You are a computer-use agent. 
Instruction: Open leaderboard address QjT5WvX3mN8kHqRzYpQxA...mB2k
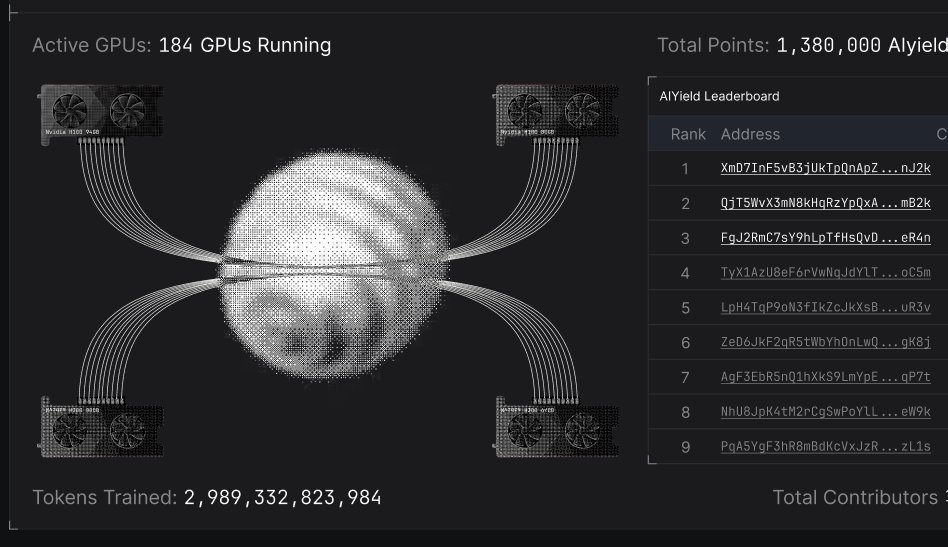(x=825, y=203)
